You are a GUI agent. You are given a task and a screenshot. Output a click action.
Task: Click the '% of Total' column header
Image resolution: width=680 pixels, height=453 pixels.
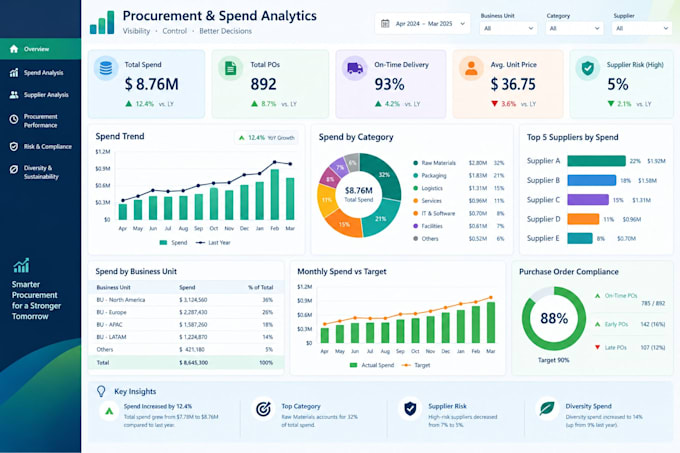point(261,287)
